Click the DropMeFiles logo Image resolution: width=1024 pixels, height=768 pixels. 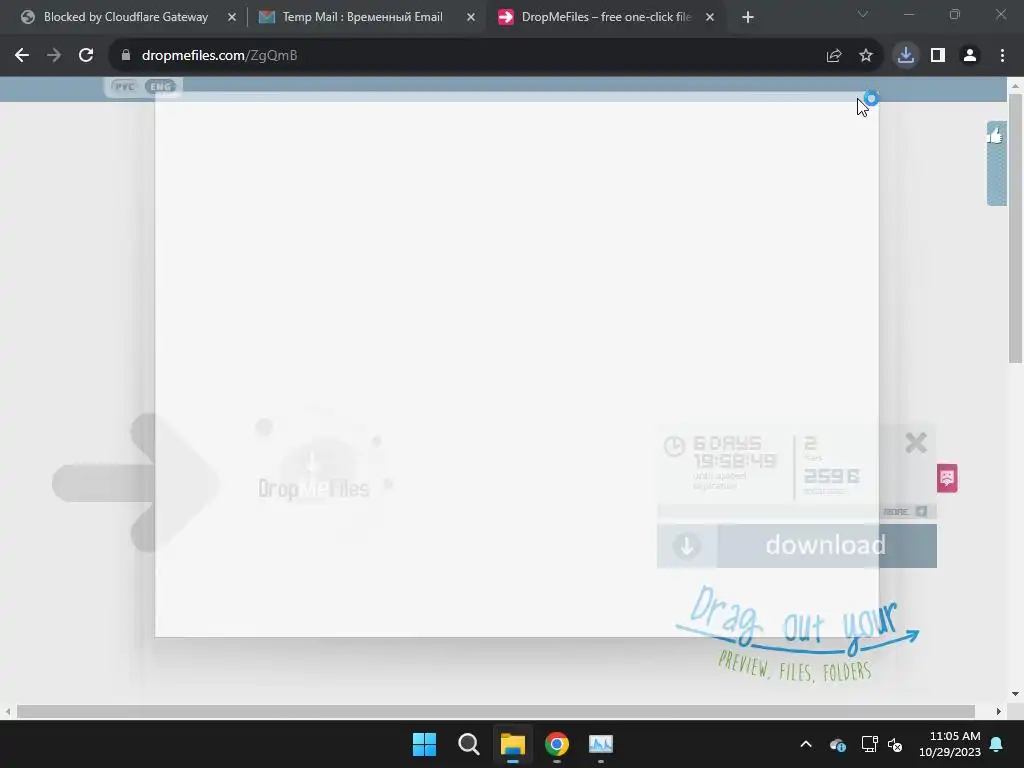(x=313, y=488)
